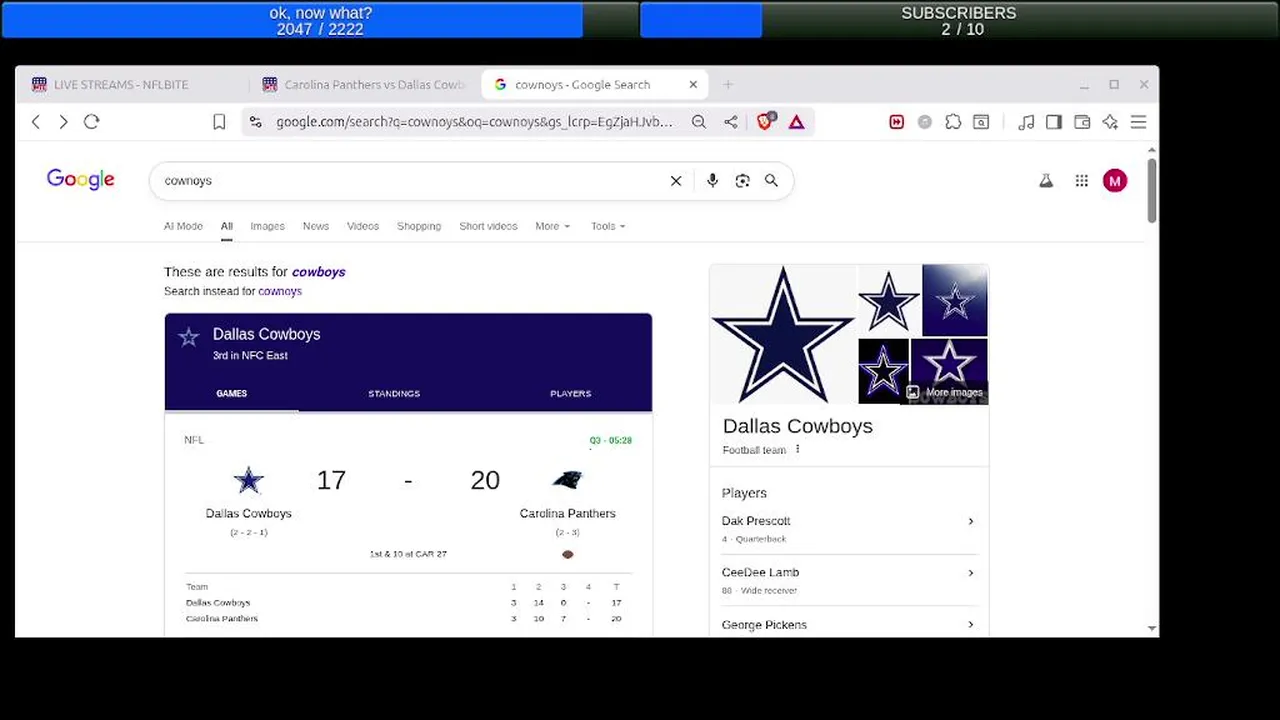1280x720 pixels.
Task: Select the Videos search filter
Action: pos(363,226)
